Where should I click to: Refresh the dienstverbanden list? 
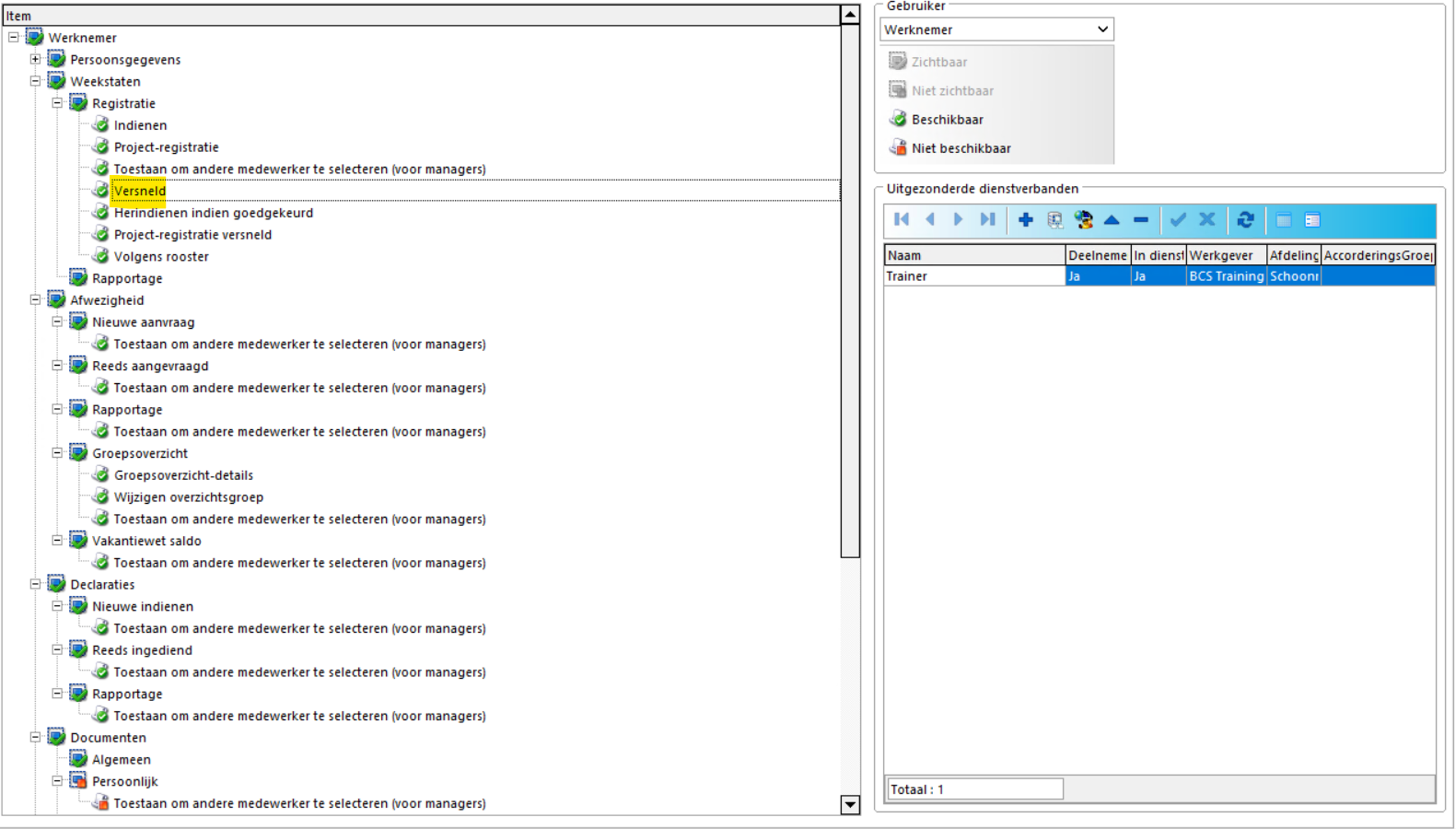pyautogui.click(x=1245, y=220)
